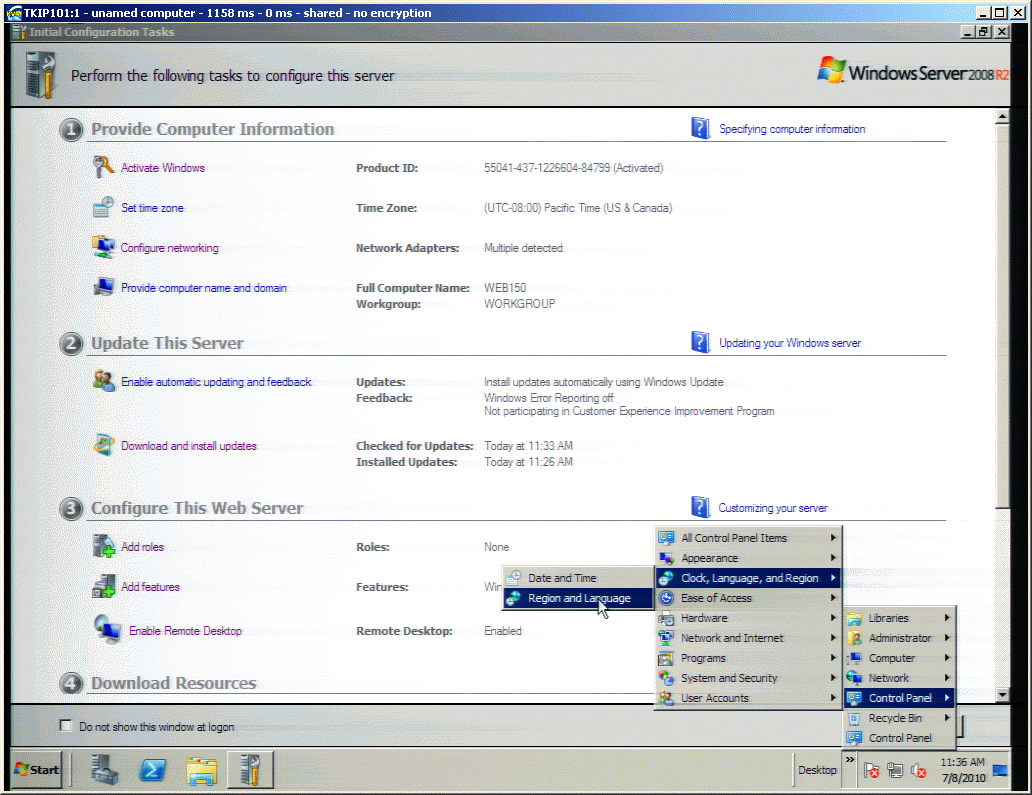
Task: Expand Network and Internet submenu arrow
Action: tap(833, 638)
